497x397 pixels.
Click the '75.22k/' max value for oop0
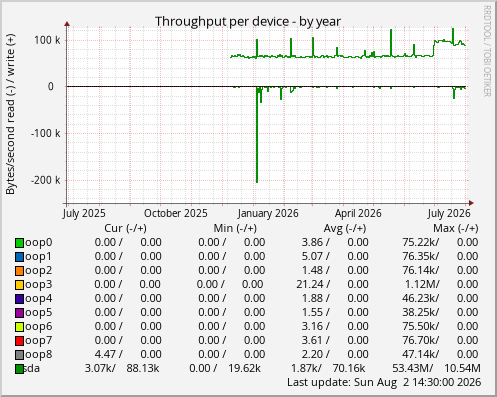[x=421, y=242]
